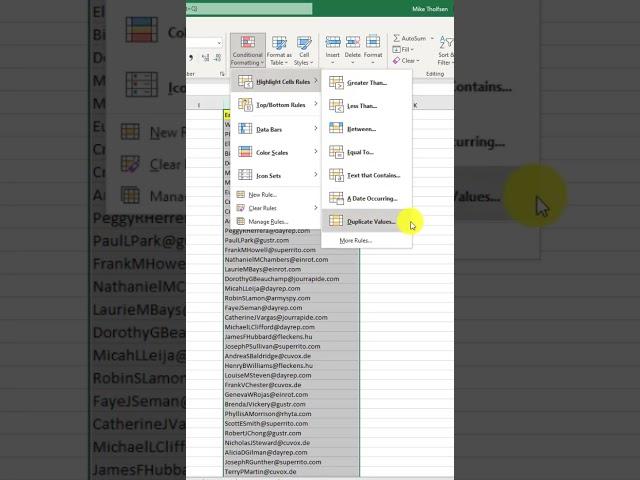
Task: Click the Format cells icon
Action: click(x=373, y=42)
